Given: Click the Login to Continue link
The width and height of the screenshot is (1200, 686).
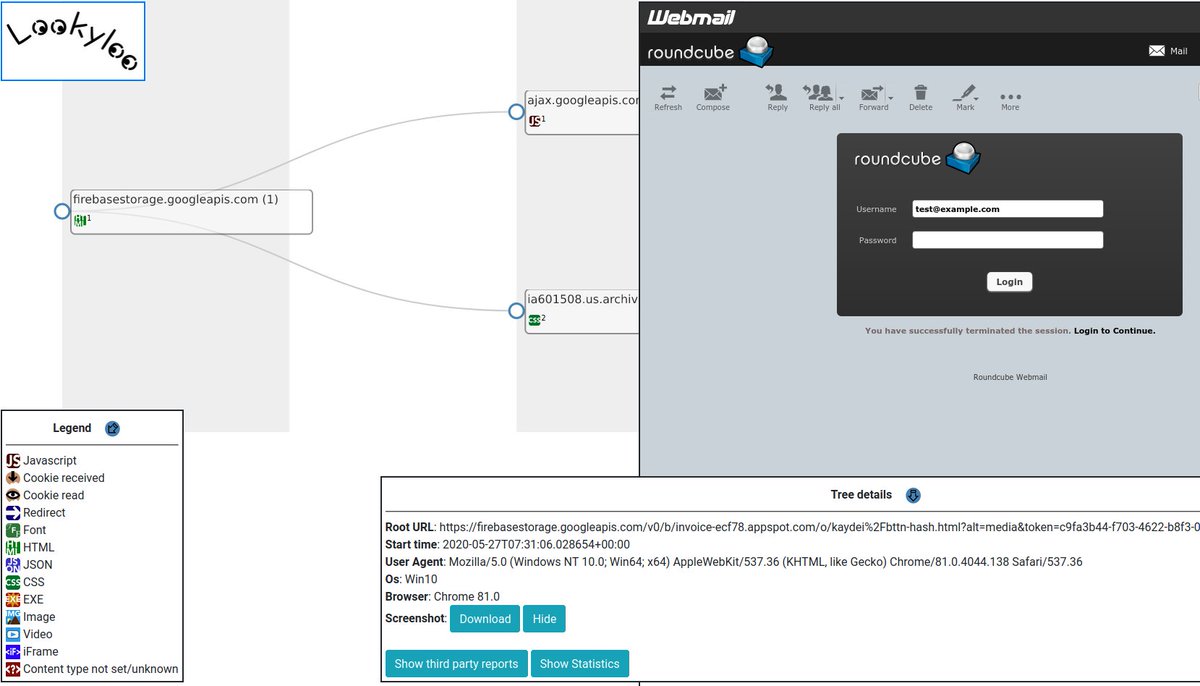Looking at the screenshot, I should [x=1114, y=330].
